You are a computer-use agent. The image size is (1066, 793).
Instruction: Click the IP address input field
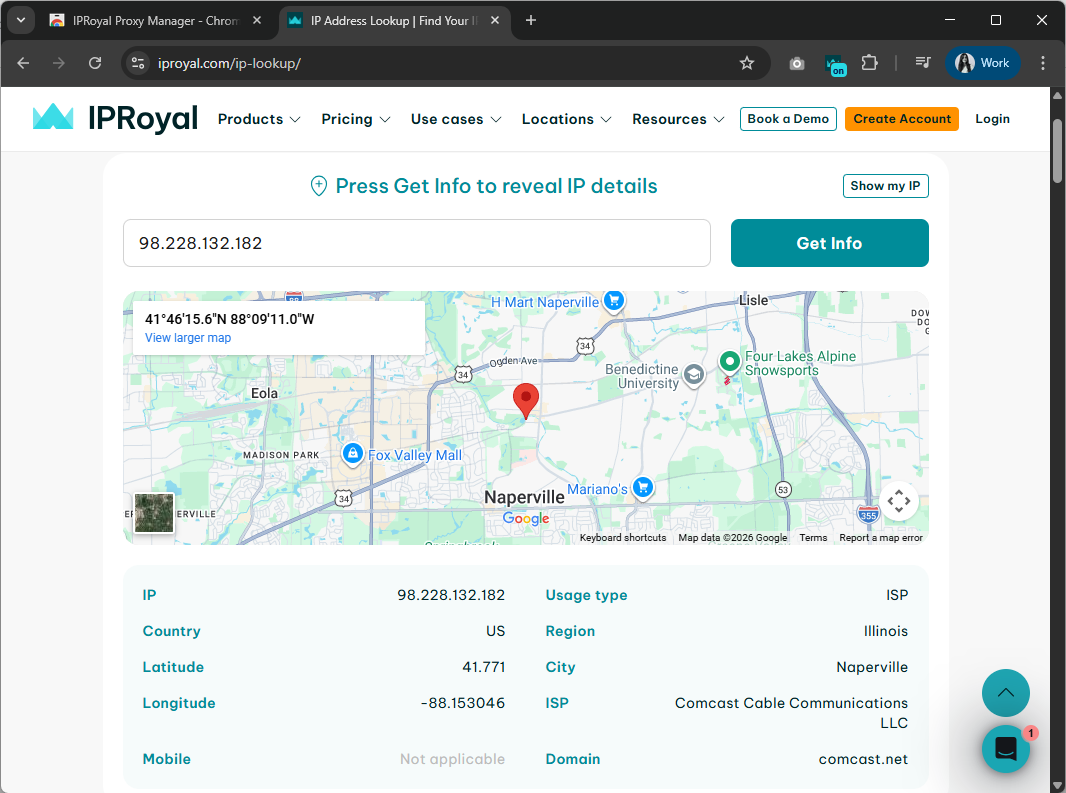416,243
